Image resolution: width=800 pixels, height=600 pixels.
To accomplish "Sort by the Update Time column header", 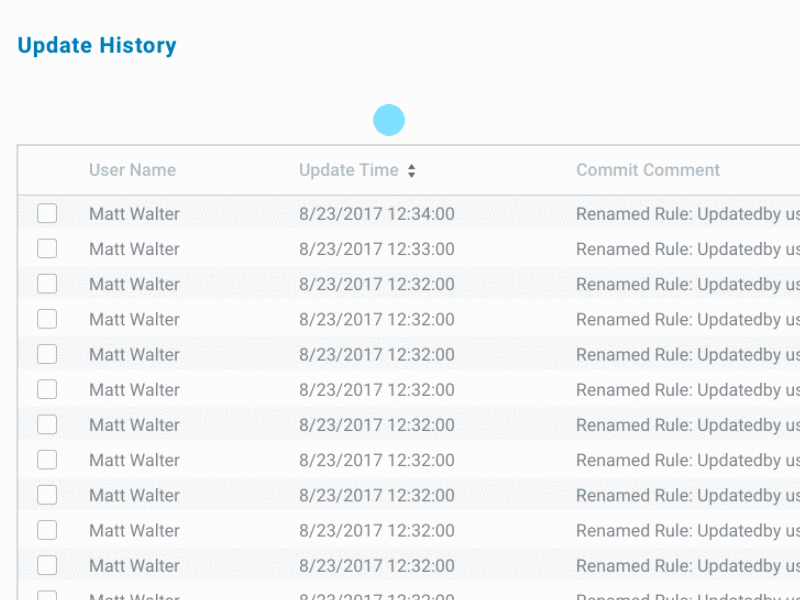I will (x=349, y=170).
